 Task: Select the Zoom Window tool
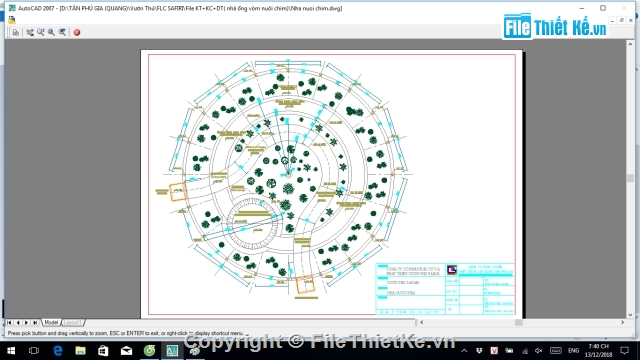(51, 32)
